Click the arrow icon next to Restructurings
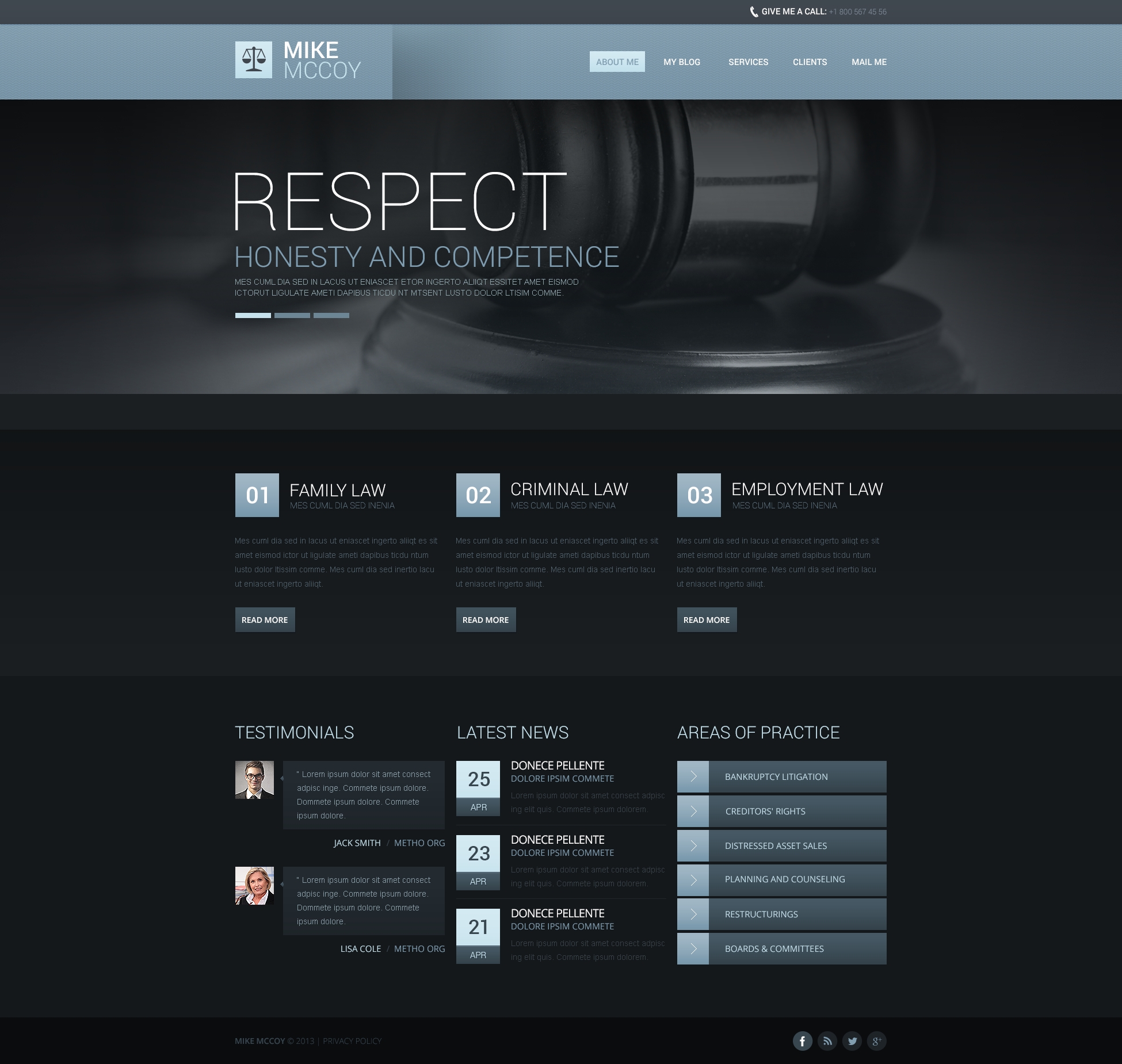The height and width of the screenshot is (1064, 1122). (x=694, y=914)
